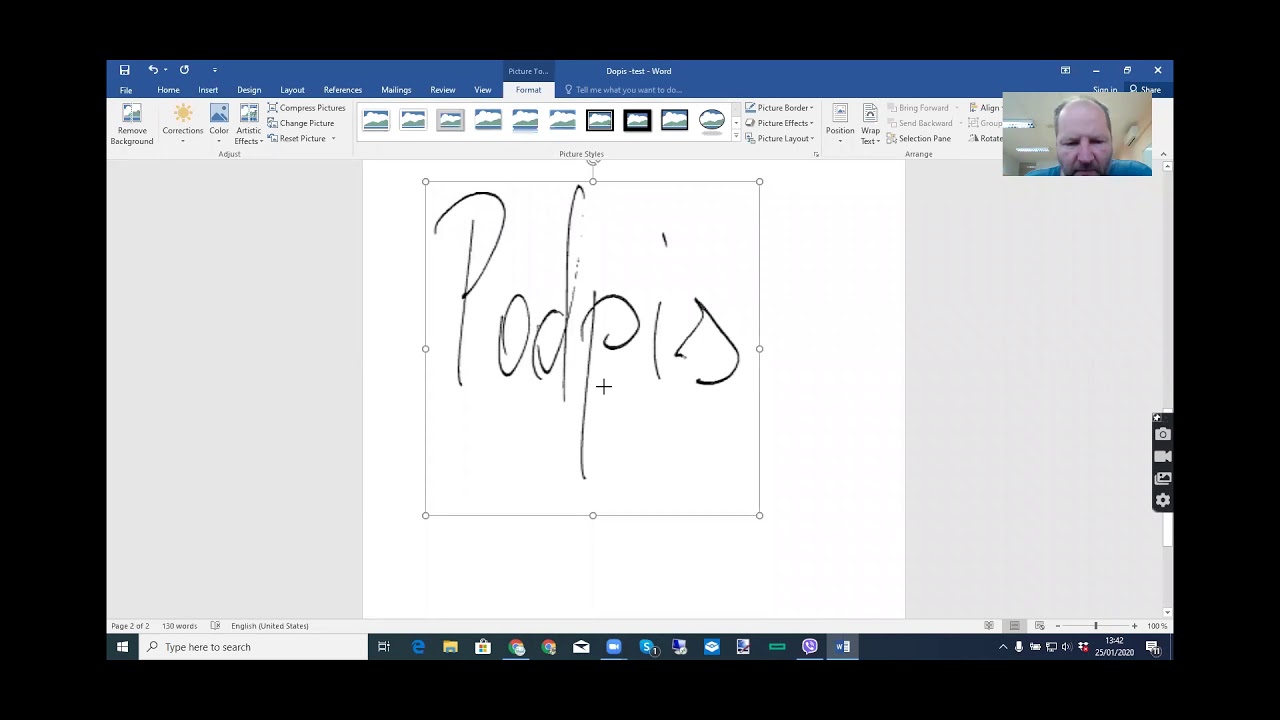The image size is (1280, 720).
Task: Open Artistic Effects gallery
Action: pyautogui.click(x=249, y=125)
